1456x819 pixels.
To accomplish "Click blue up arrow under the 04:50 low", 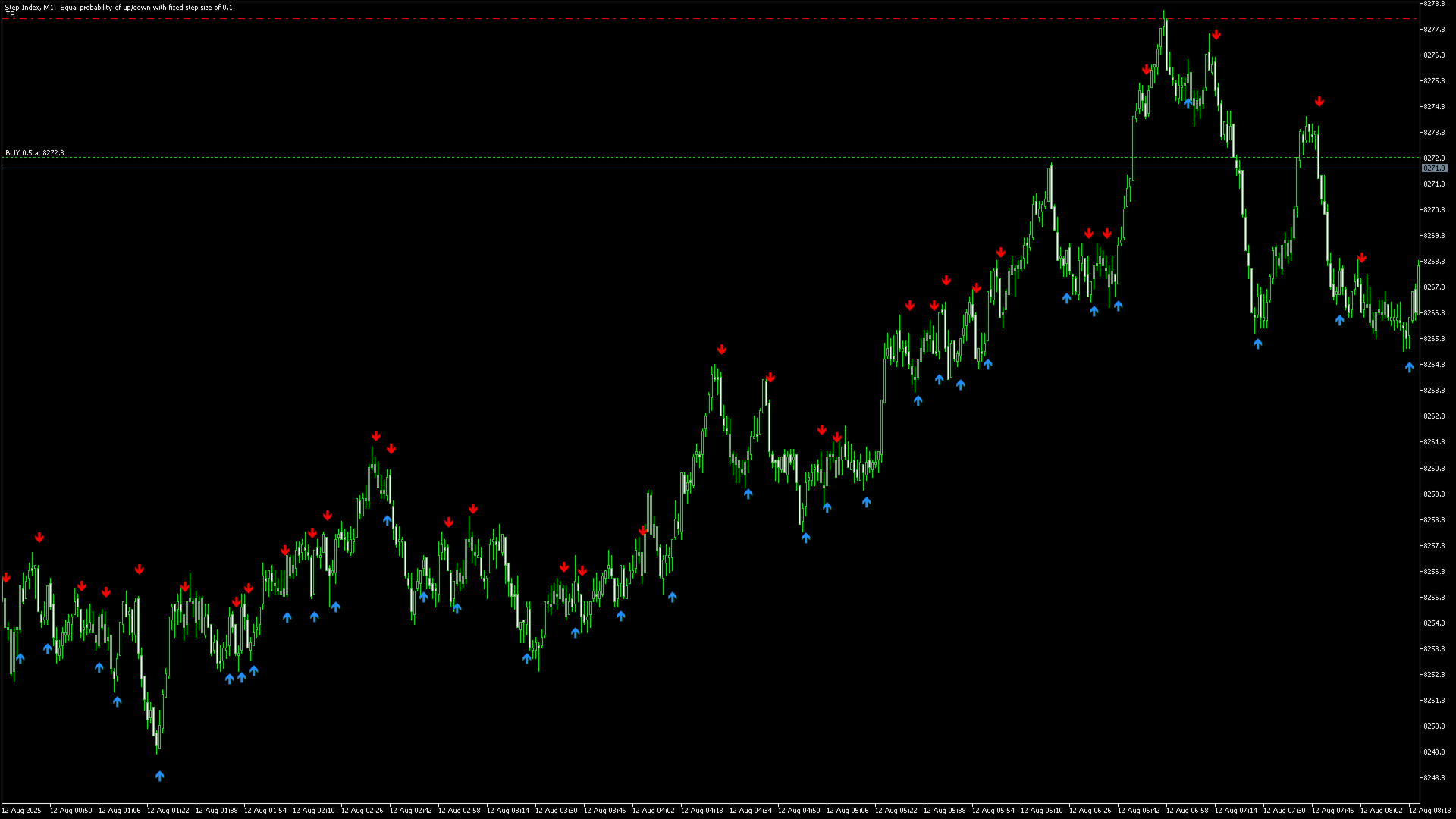I will pos(805,538).
